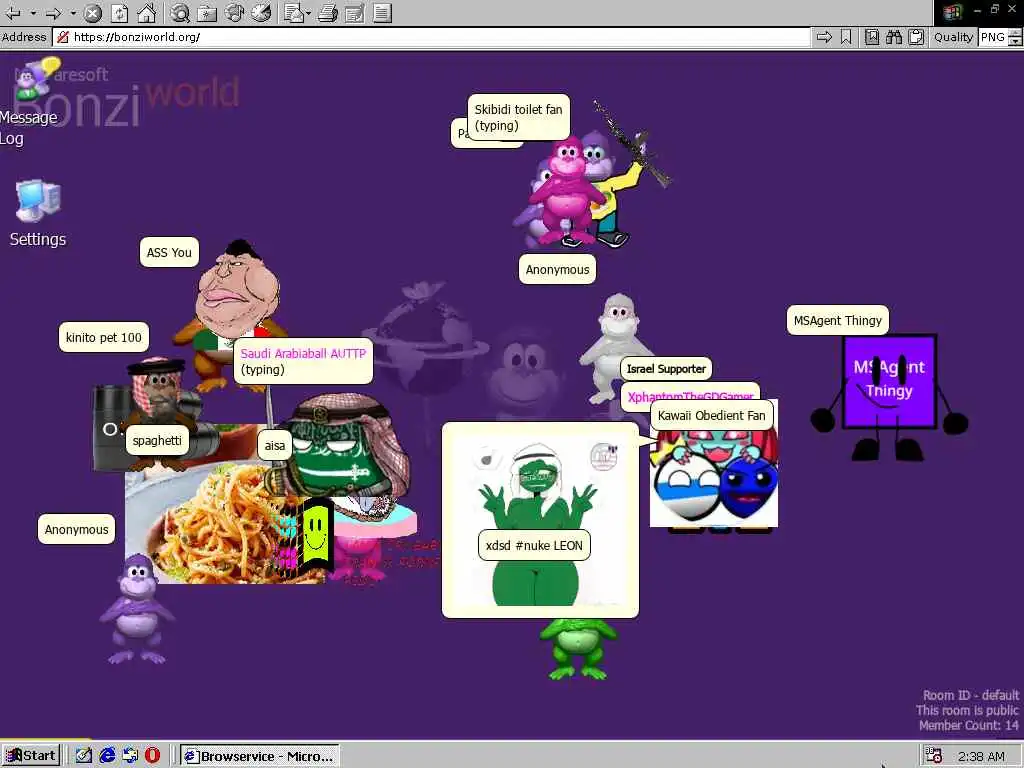
Task: Print the page using the printer icon
Action: pos(328,12)
